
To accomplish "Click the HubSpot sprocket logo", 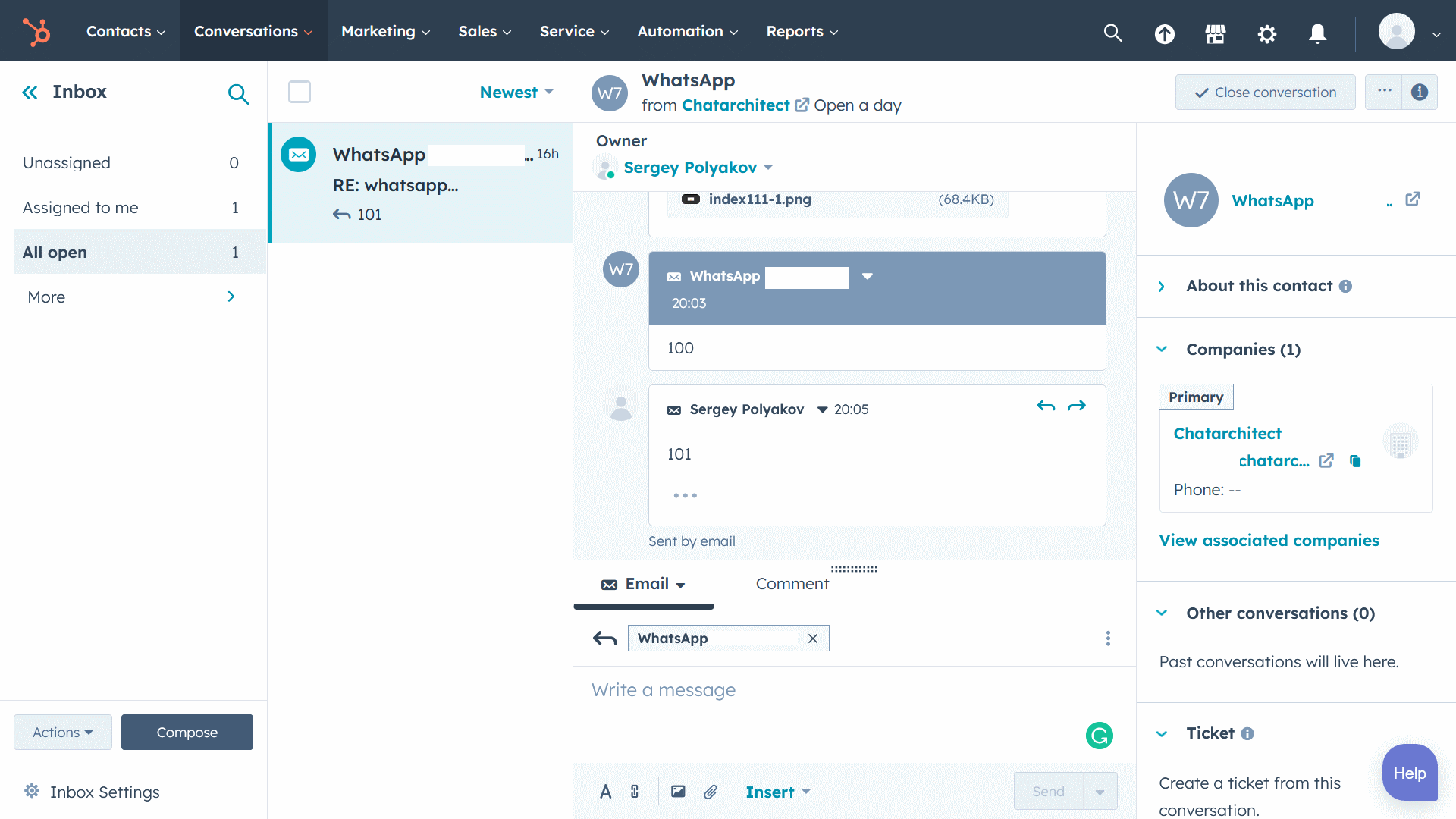I will 36,32.
